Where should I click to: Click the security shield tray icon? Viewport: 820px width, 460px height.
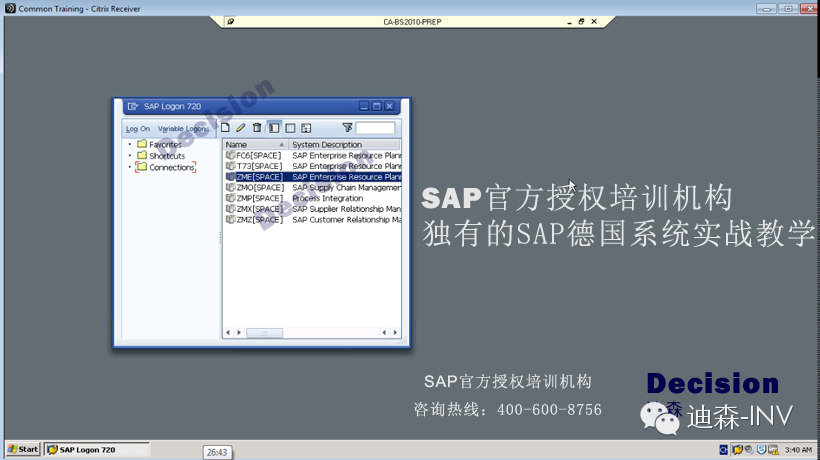pyautogui.click(x=761, y=450)
